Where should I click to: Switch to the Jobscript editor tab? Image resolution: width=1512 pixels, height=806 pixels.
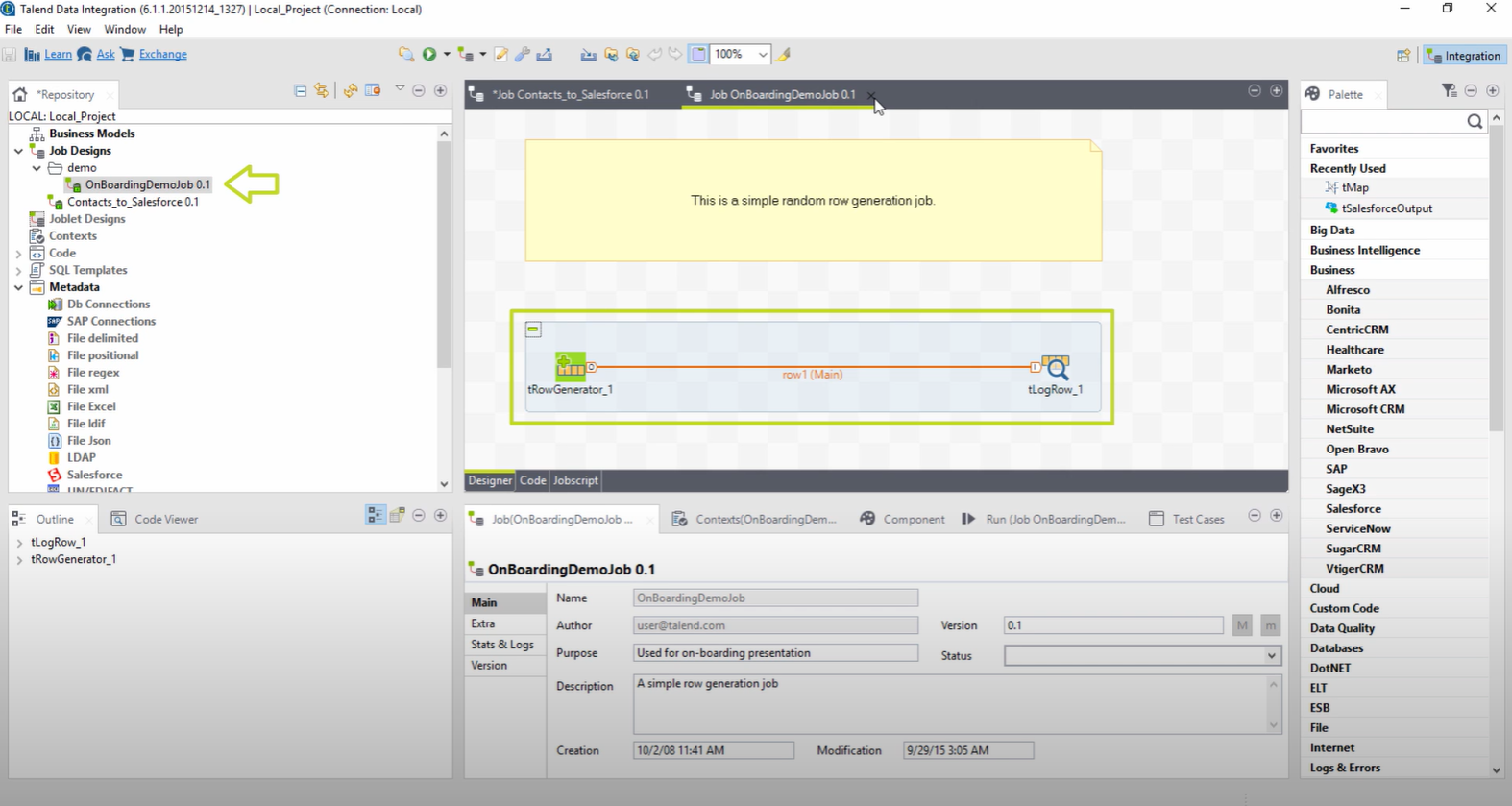pyautogui.click(x=575, y=480)
